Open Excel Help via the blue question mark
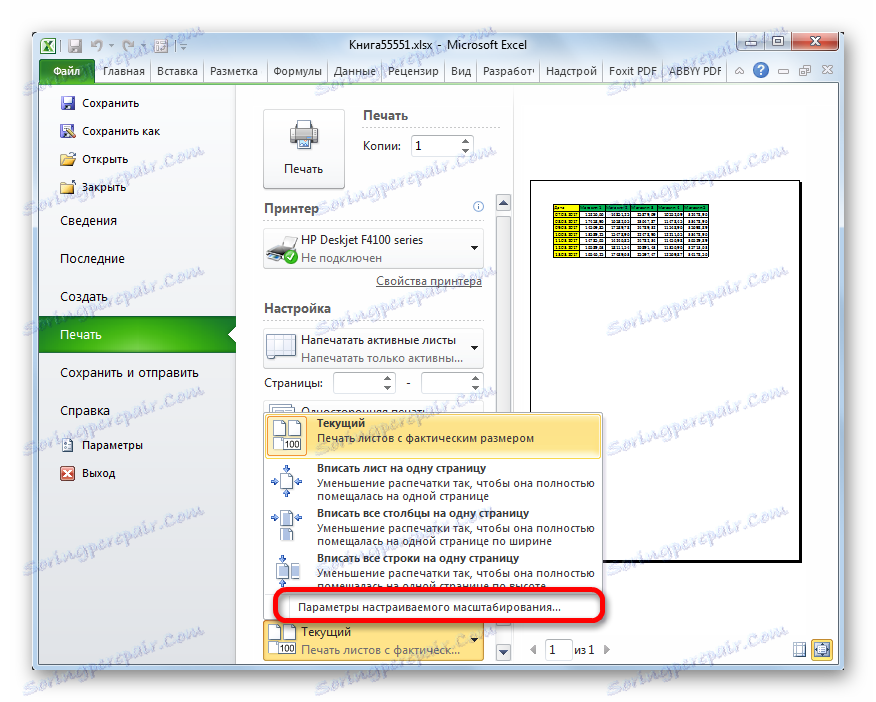 [x=760, y=70]
